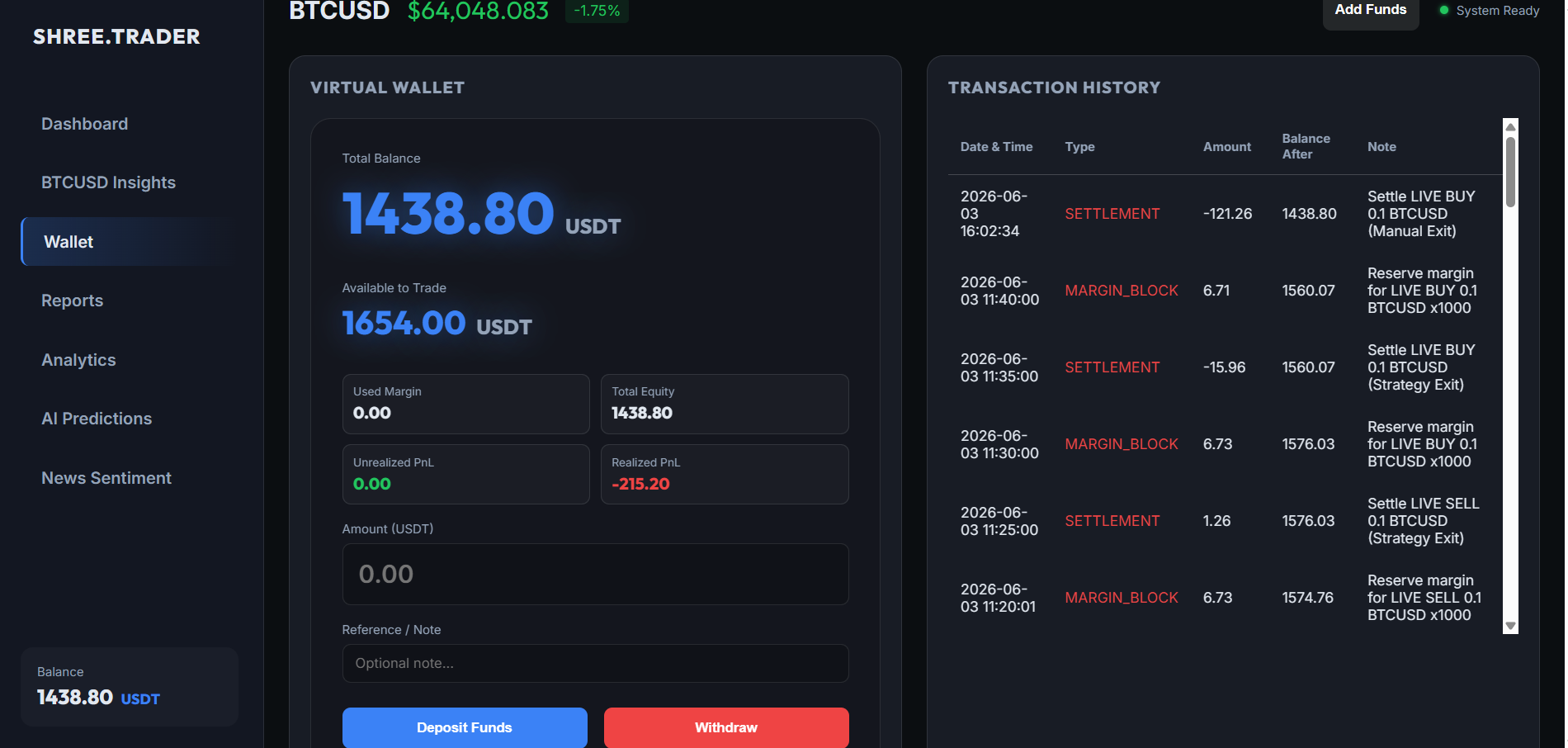Click the green System Ready status dot
The image size is (1568, 748).
(x=1443, y=10)
